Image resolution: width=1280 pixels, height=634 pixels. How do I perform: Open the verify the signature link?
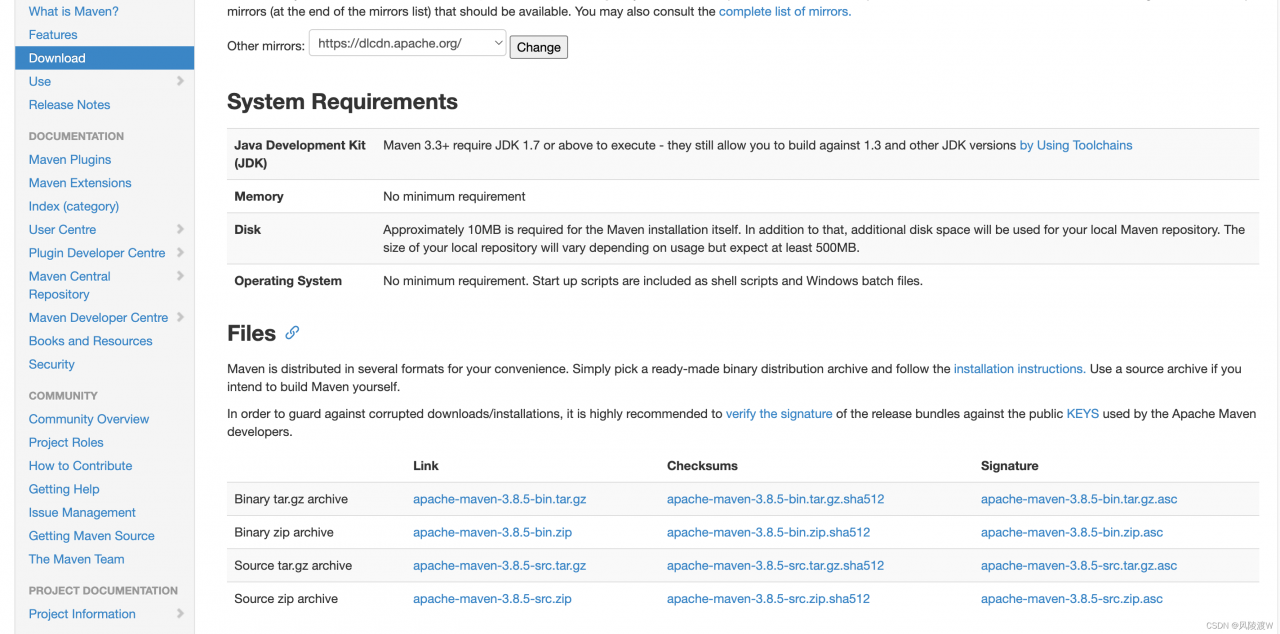(x=779, y=414)
